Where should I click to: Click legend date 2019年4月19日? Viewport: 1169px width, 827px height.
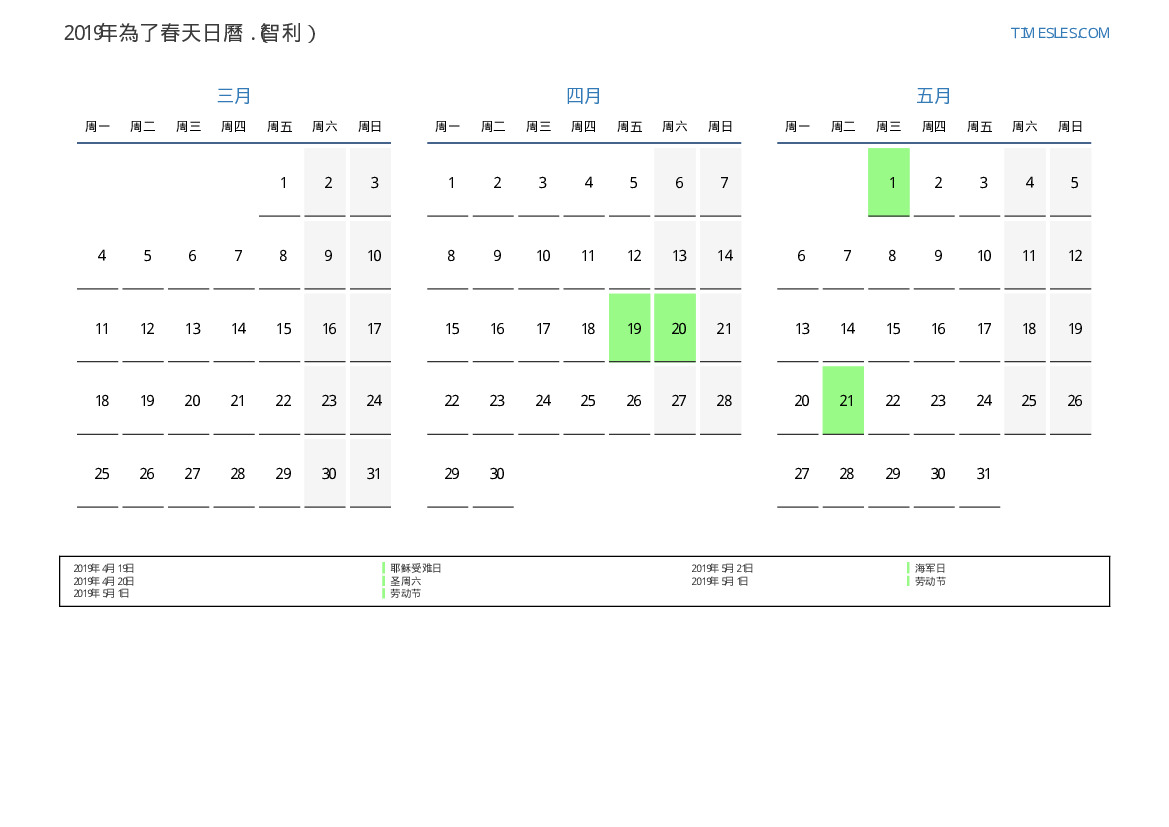(x=104, y=568)
